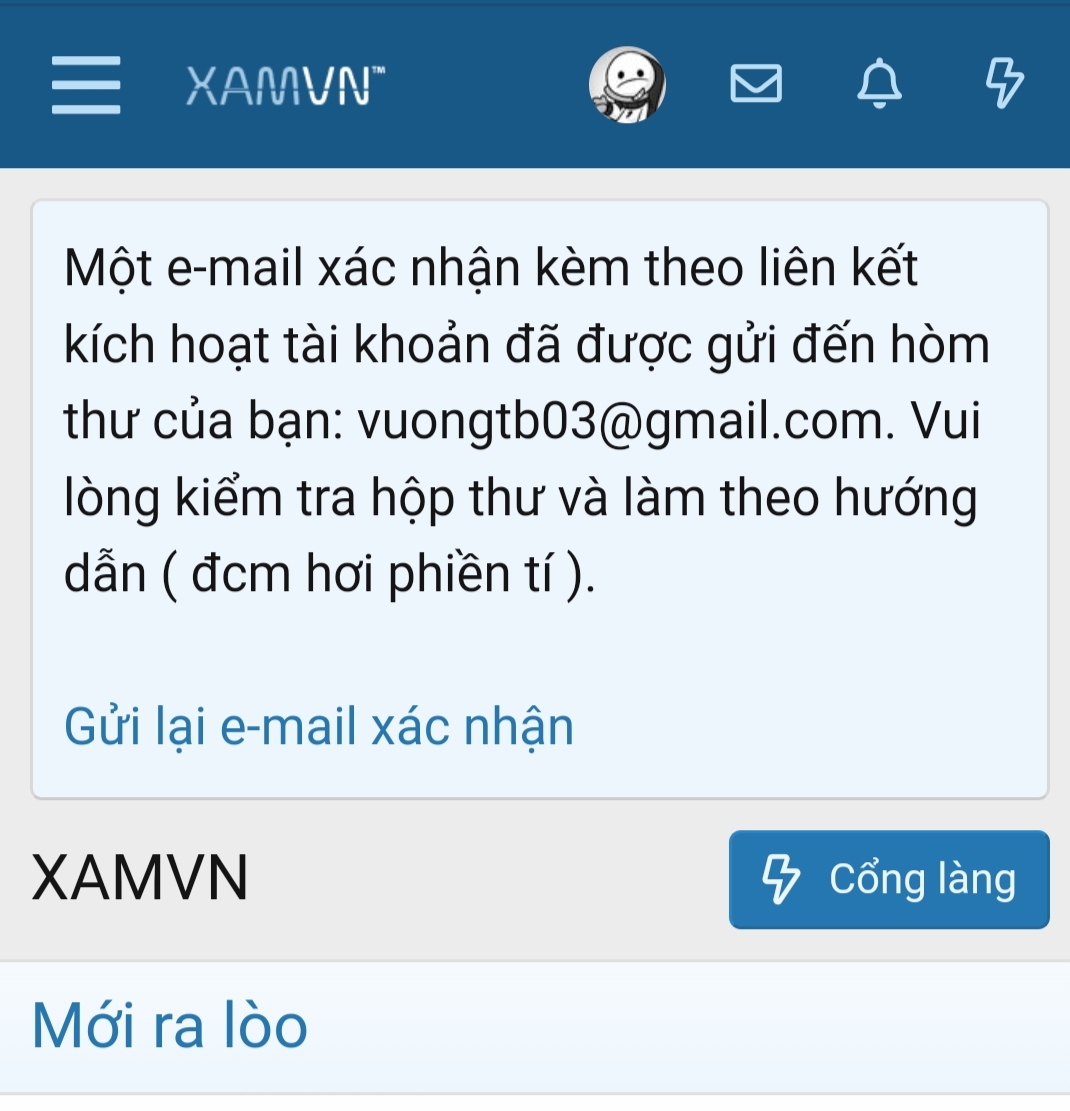Click the Cổng làng button
Viewport: 1070px width, 1111px height.
coord(889,879)
